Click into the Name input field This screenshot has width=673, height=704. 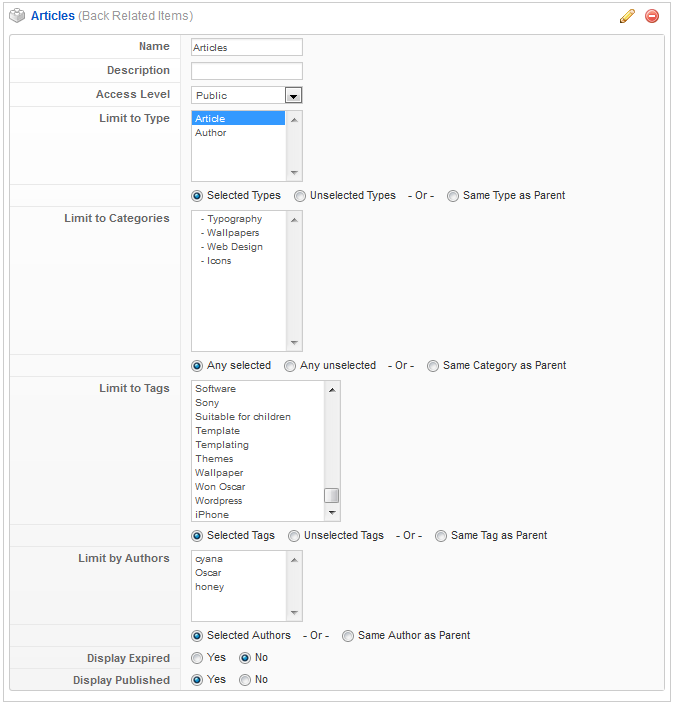pos(246,47)
